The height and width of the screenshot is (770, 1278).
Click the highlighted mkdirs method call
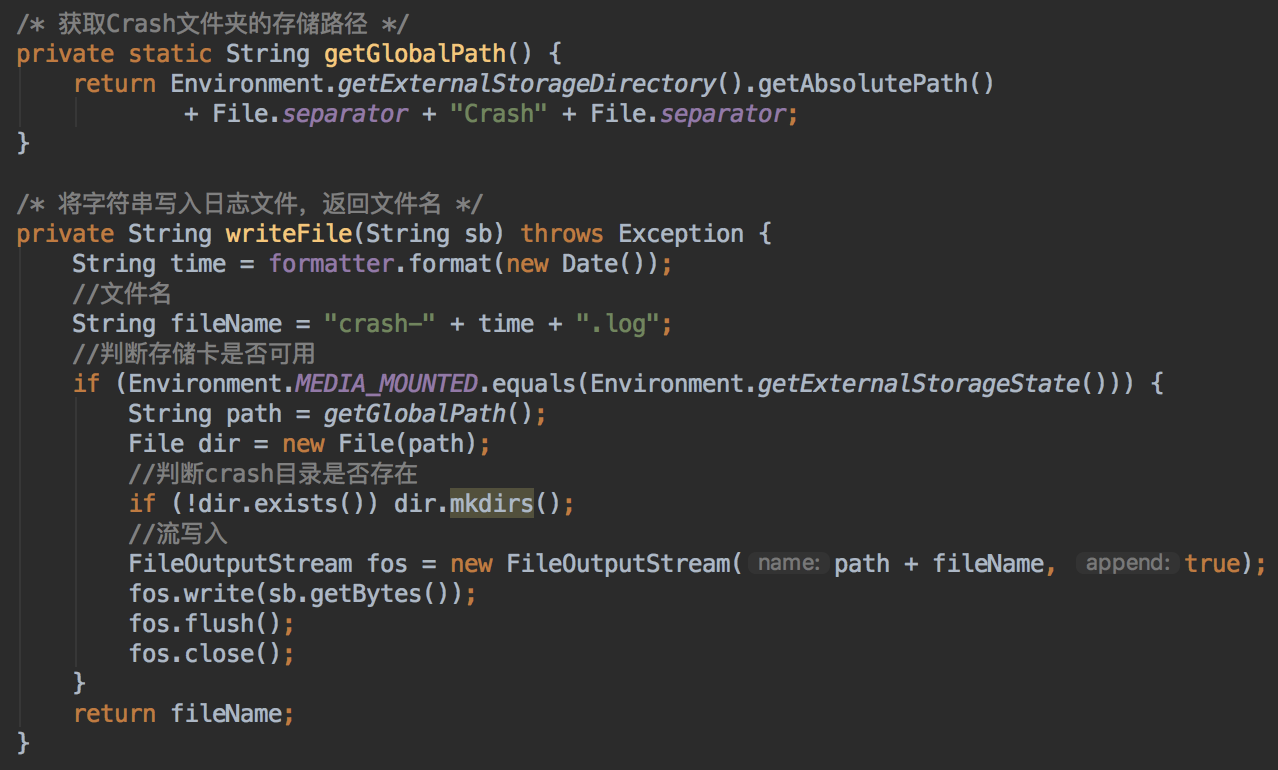(491, 503)
